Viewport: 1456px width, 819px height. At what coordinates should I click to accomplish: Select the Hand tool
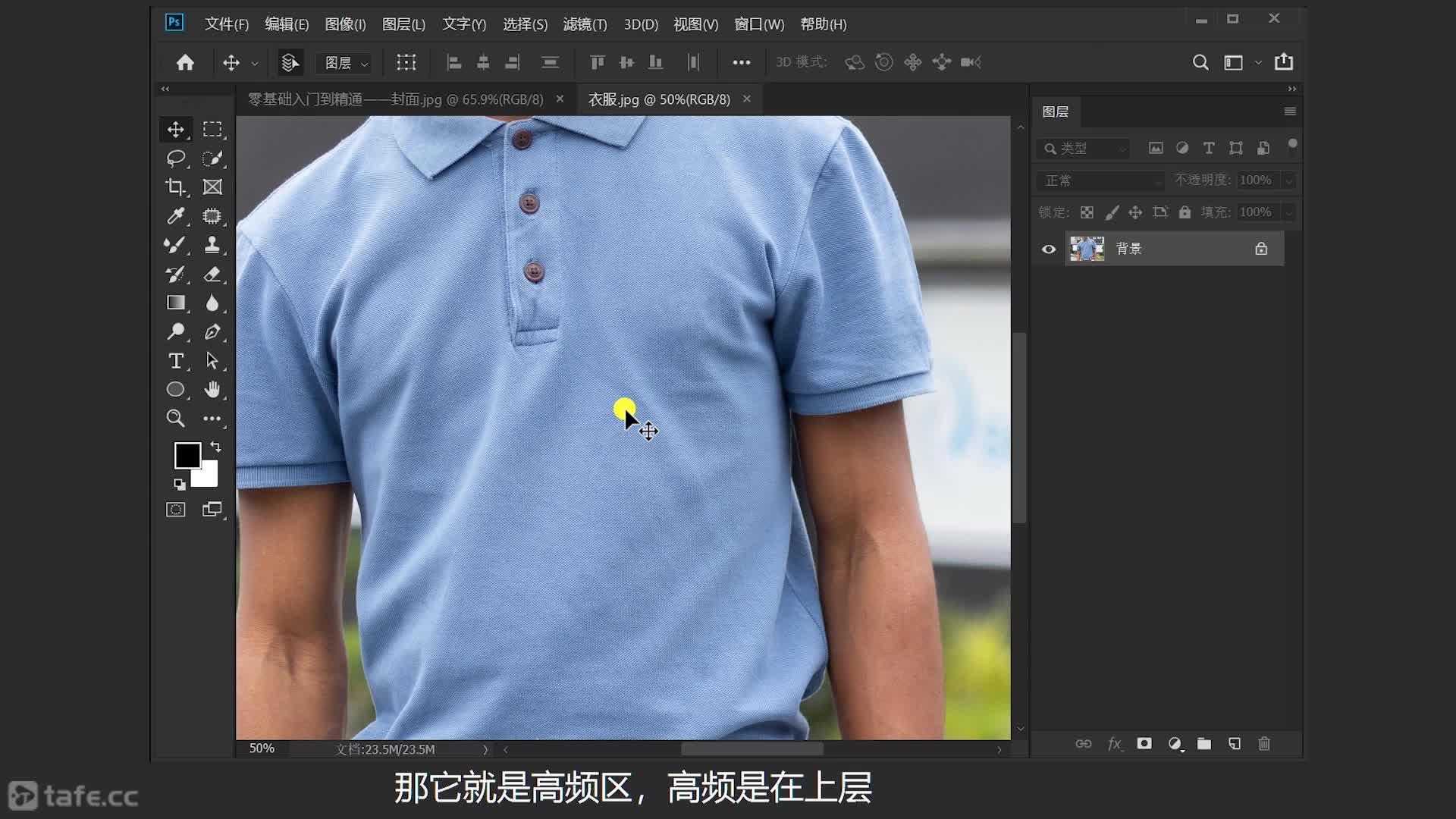pyautogui.click(x=212, y=390)
